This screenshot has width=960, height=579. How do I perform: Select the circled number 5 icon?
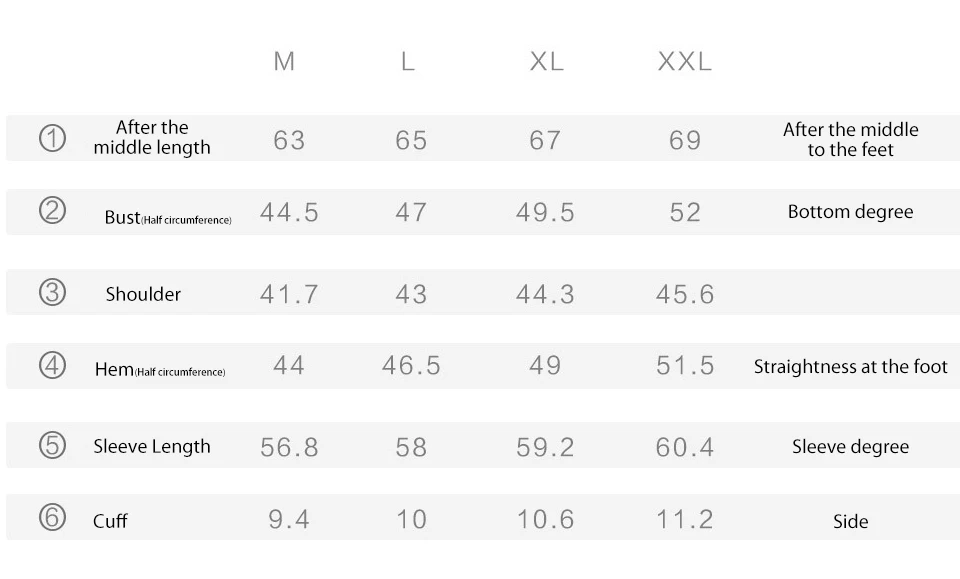point(52,445)
